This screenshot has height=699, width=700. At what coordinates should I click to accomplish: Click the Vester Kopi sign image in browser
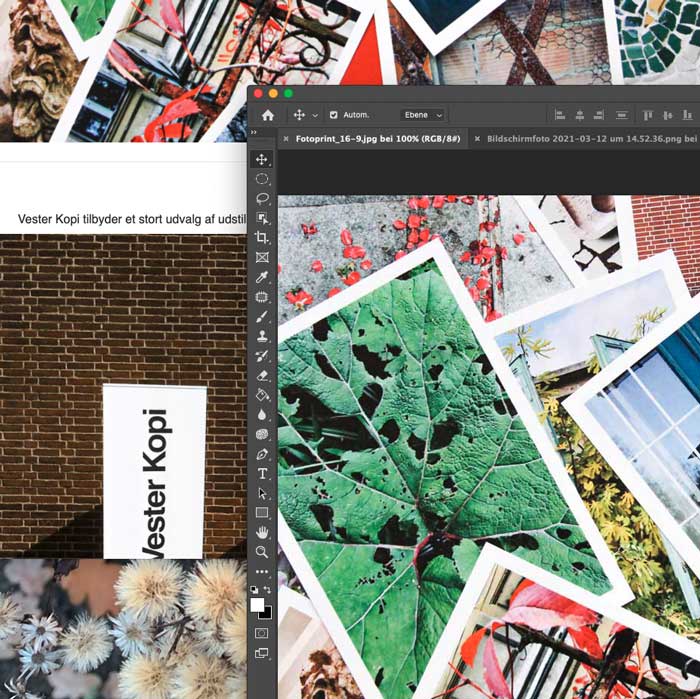click(155, 471)
